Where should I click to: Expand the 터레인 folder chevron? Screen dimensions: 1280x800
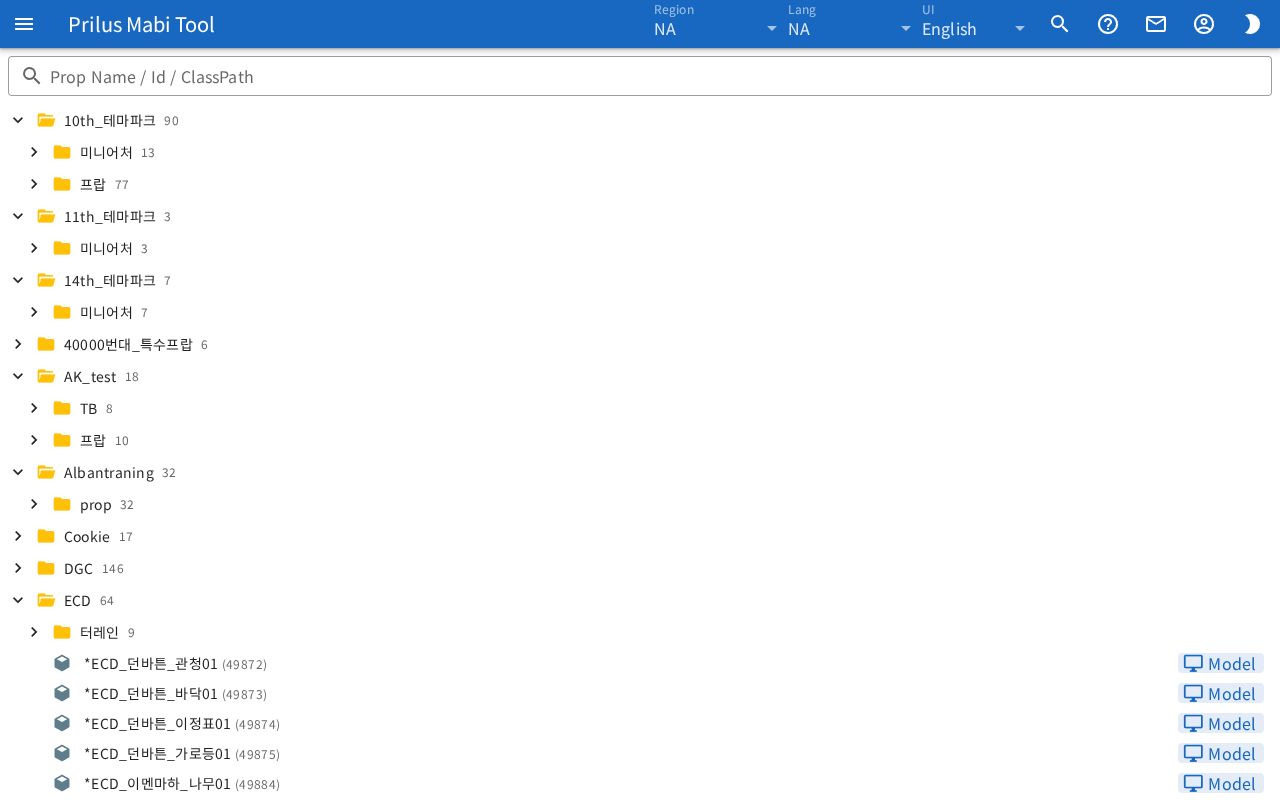pyautogui.click(x=34, y=632)
